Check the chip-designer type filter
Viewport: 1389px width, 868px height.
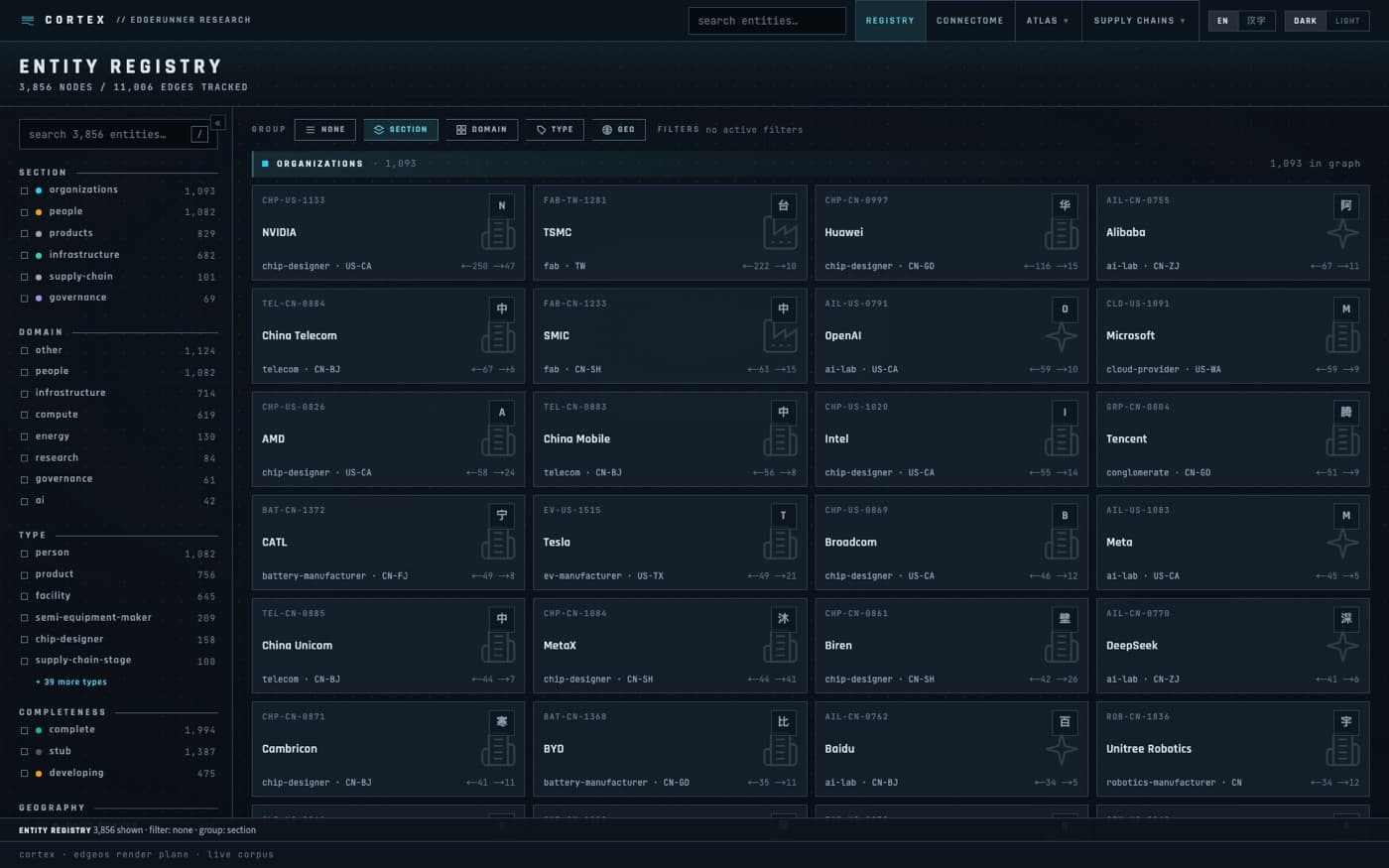[24, 639]
